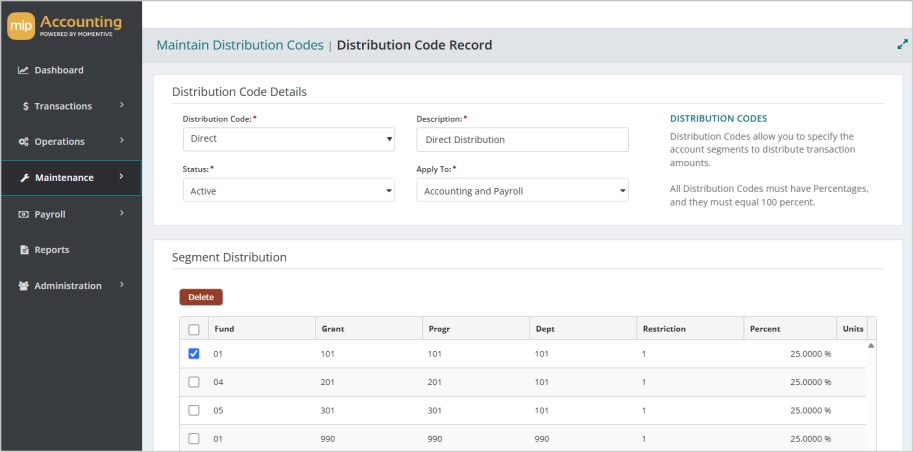913x452 pixels.
Task: Select Maintenance in the sidebar
Action: 71,178
